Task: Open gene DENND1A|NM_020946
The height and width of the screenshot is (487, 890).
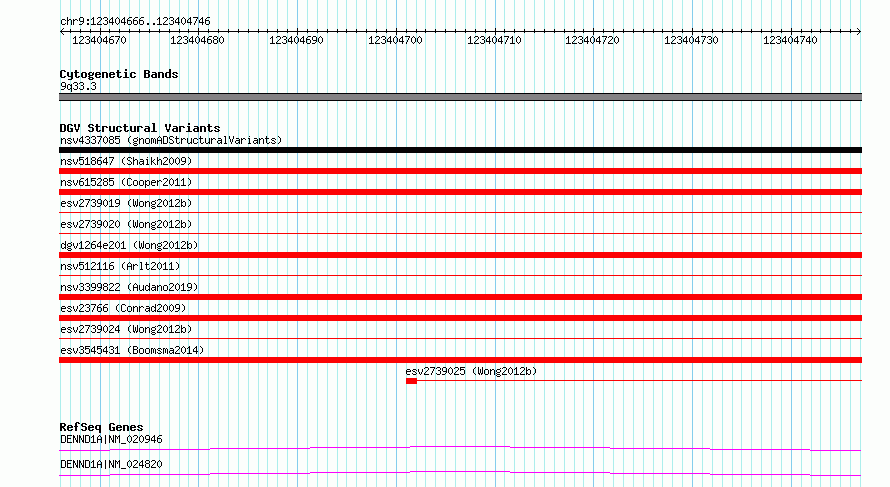Action: 111,439
